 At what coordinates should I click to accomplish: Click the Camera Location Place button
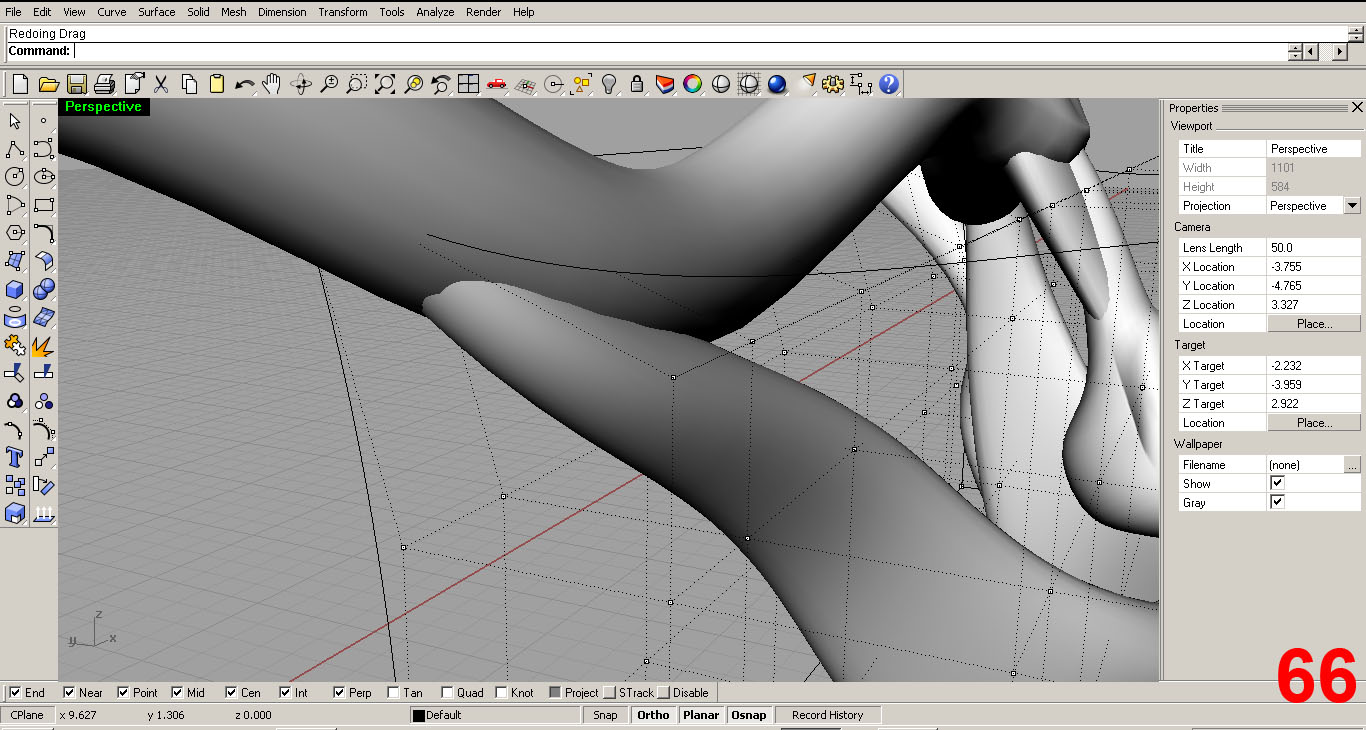(x=1314, y=323)
